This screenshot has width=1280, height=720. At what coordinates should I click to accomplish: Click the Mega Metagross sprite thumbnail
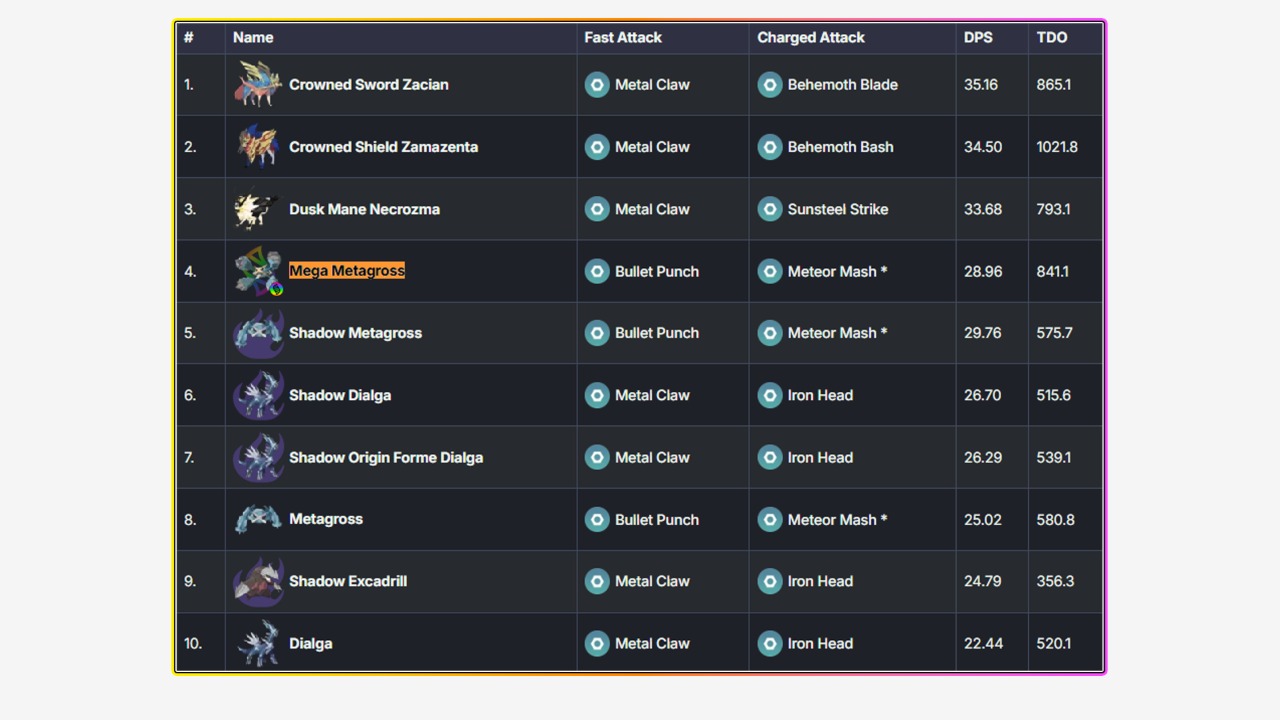point(258,271)
